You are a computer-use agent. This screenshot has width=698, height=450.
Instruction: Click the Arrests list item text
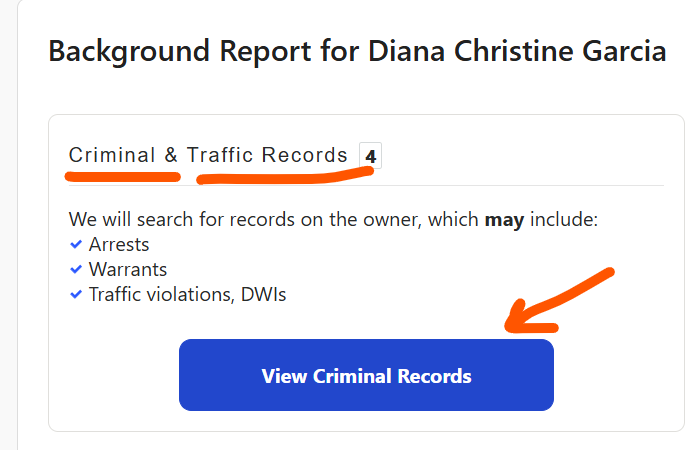(119, 245)
